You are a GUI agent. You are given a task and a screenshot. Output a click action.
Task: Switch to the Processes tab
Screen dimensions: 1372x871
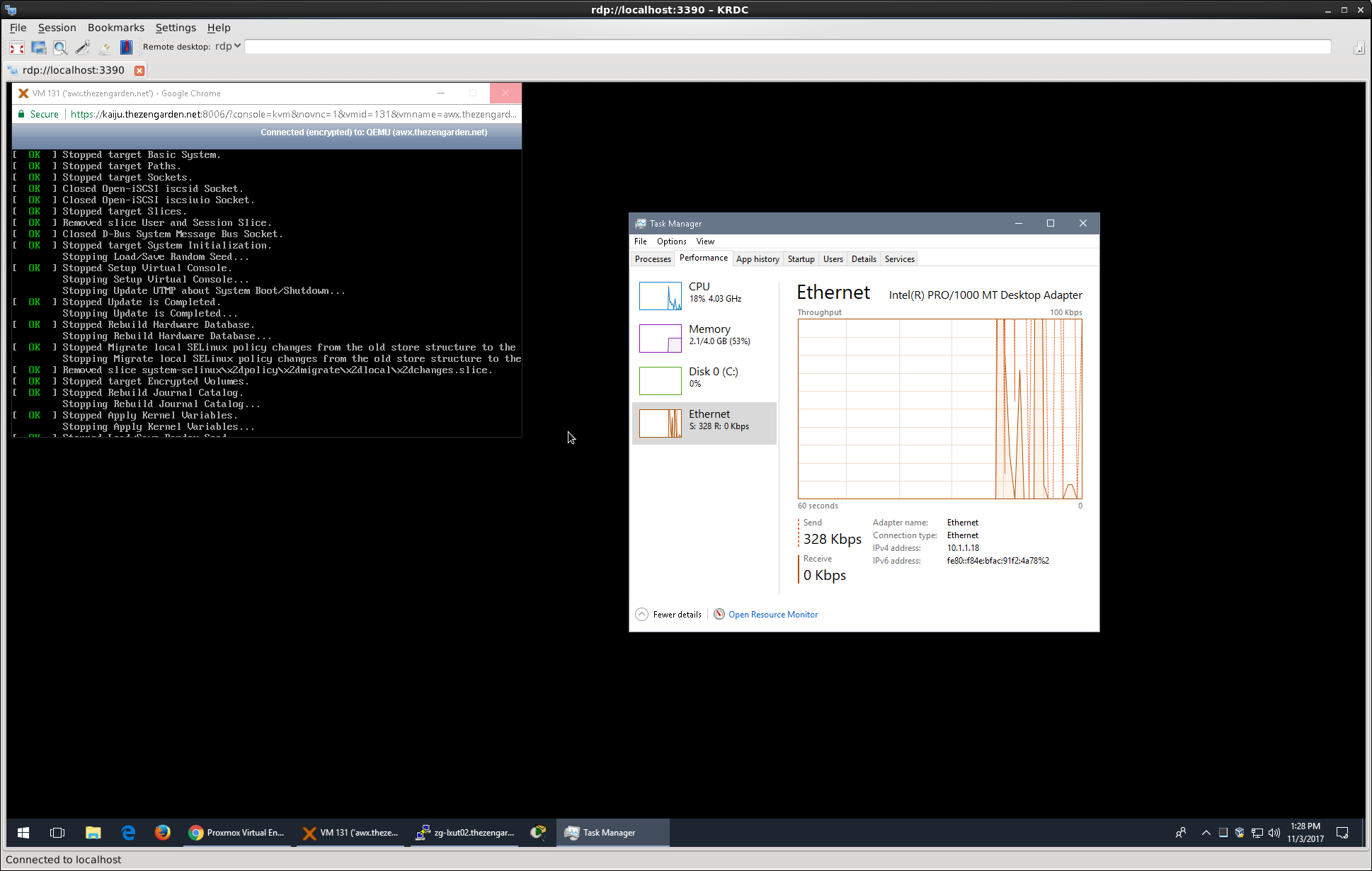[653, 259]
